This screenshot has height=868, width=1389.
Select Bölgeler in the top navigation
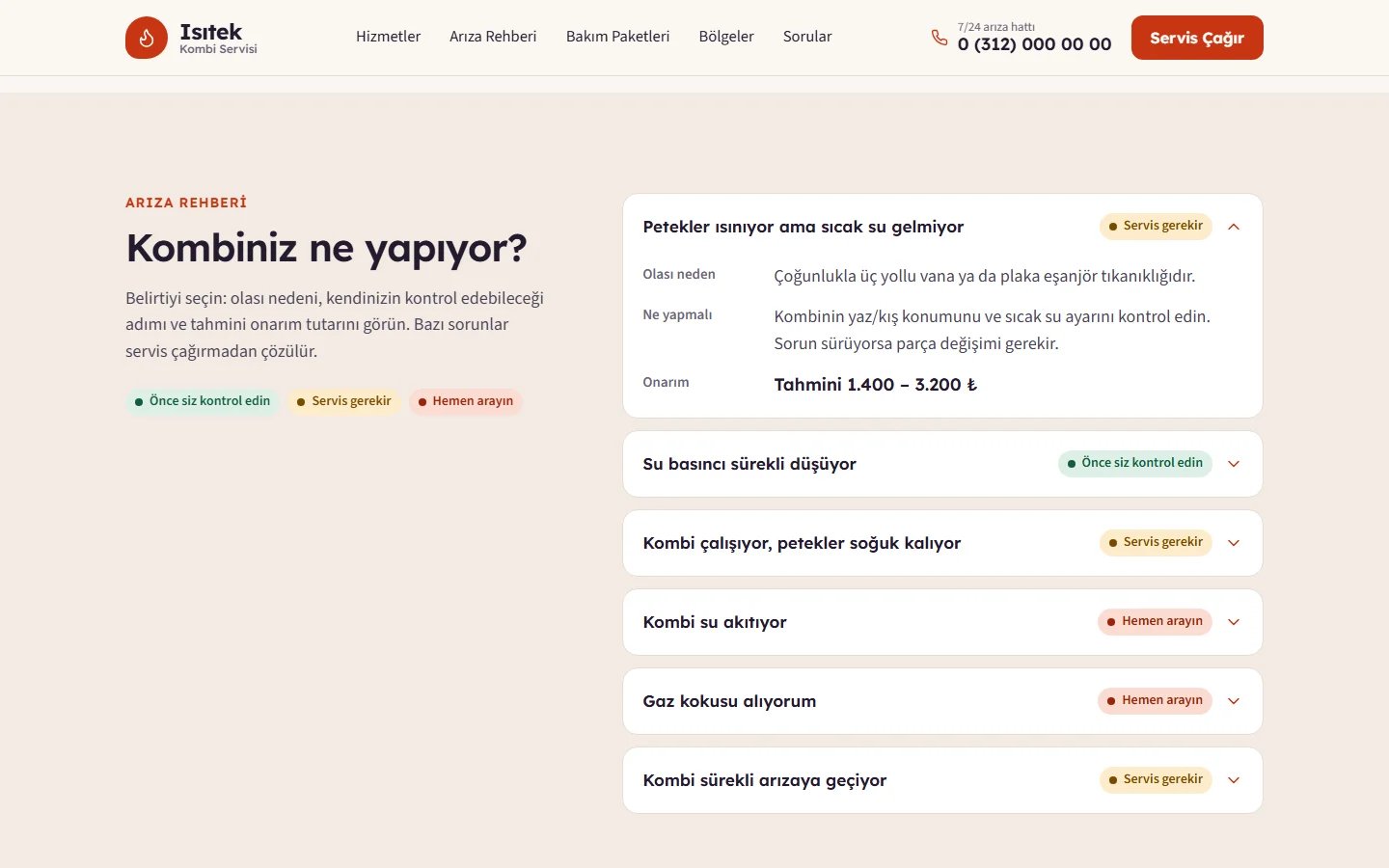[726, 37]
